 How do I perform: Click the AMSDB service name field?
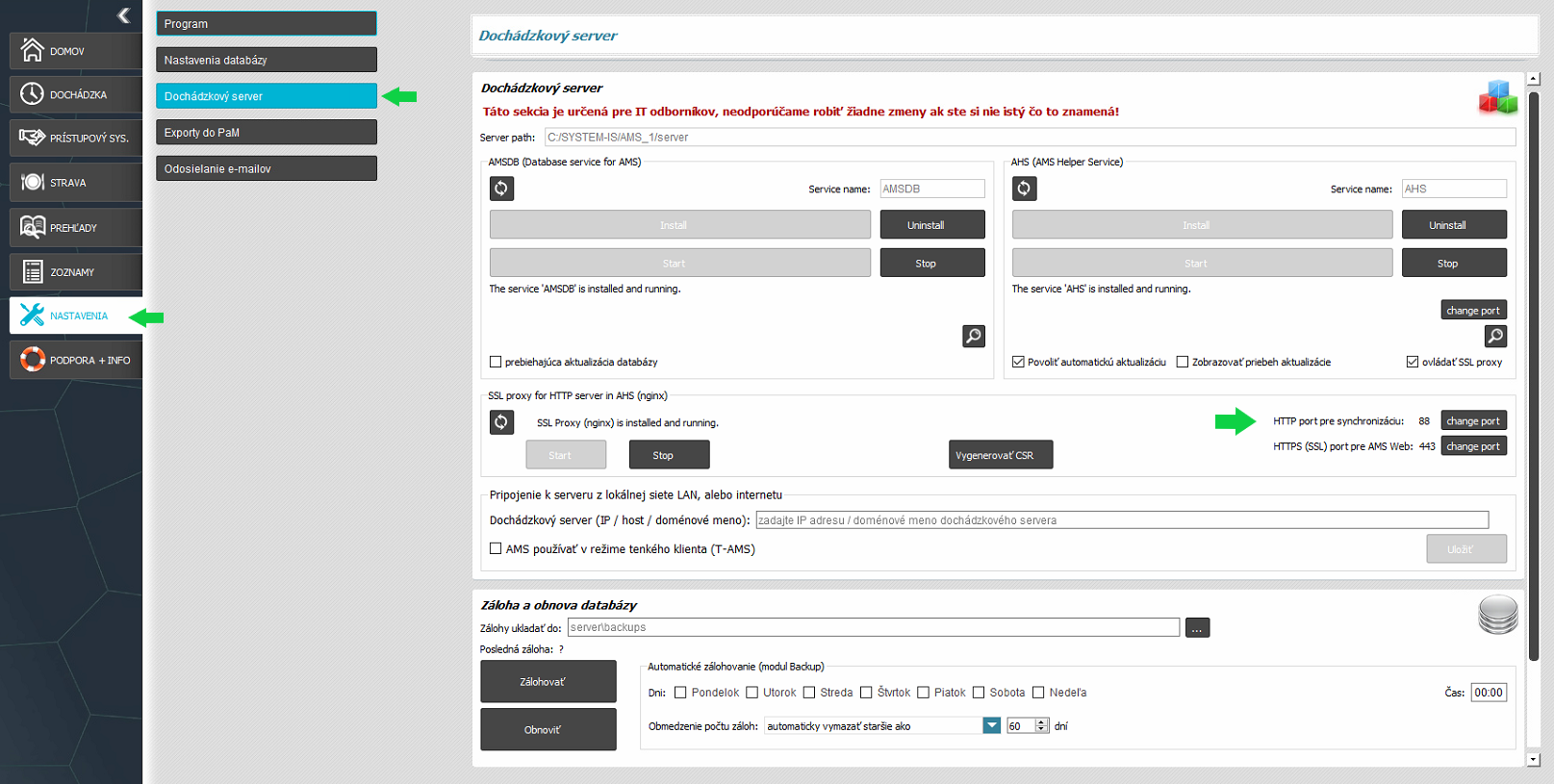pos(932,189)
